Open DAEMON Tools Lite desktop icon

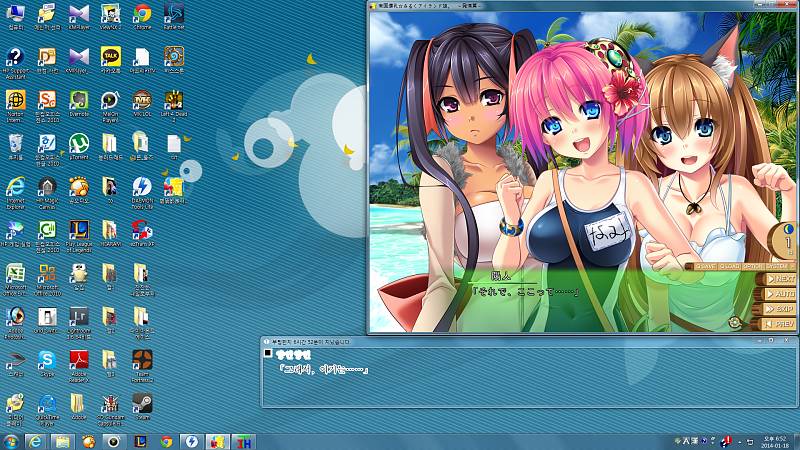tap(142, 187)
